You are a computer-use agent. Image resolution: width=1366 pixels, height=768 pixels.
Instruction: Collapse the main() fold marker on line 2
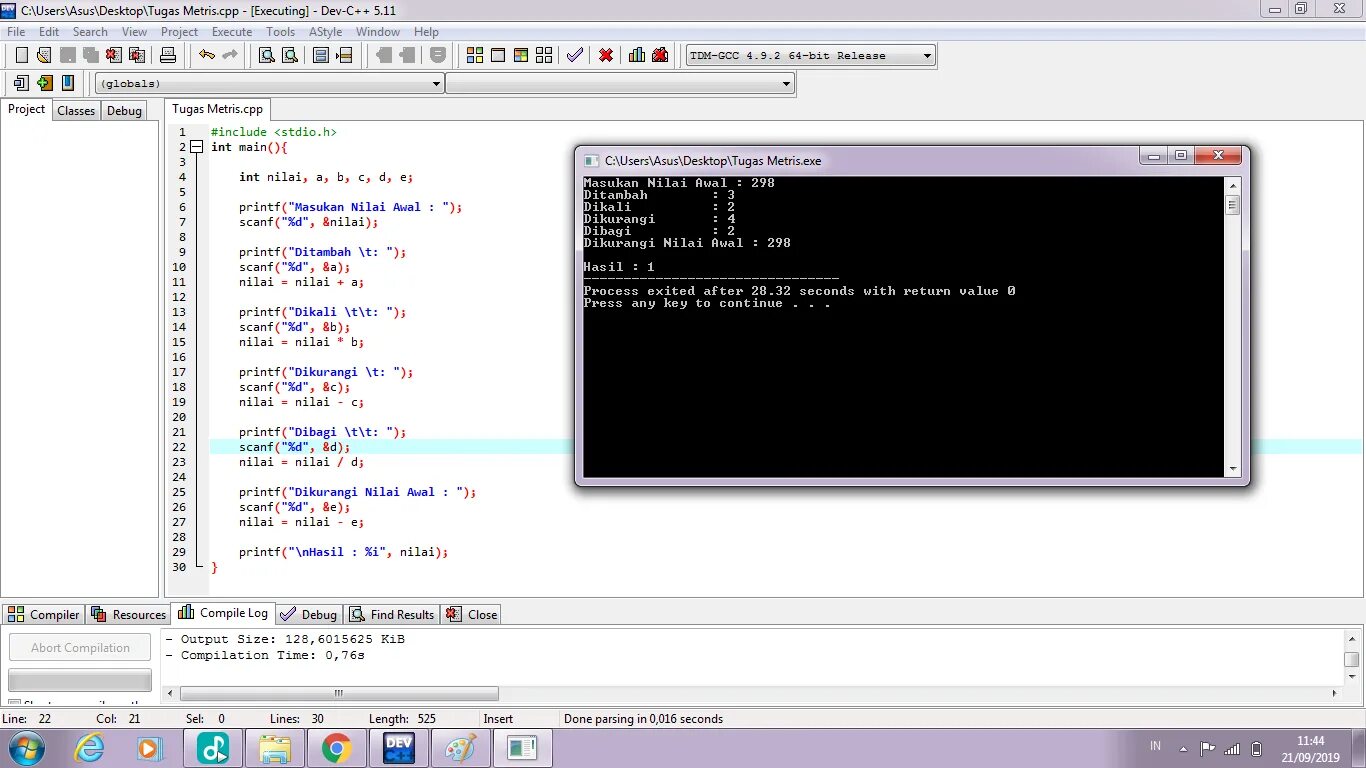pyautogui.click(x=197, y=147)
